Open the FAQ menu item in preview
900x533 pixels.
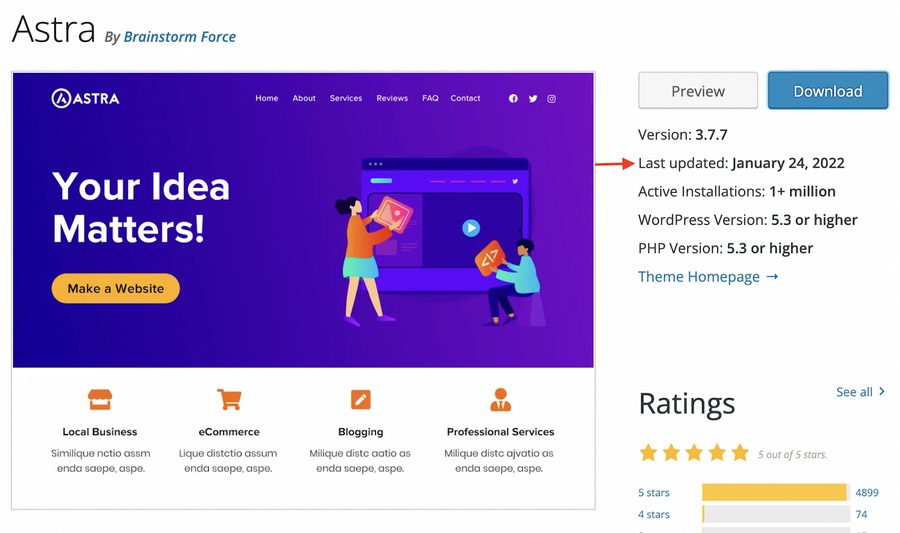pos(430,99)
